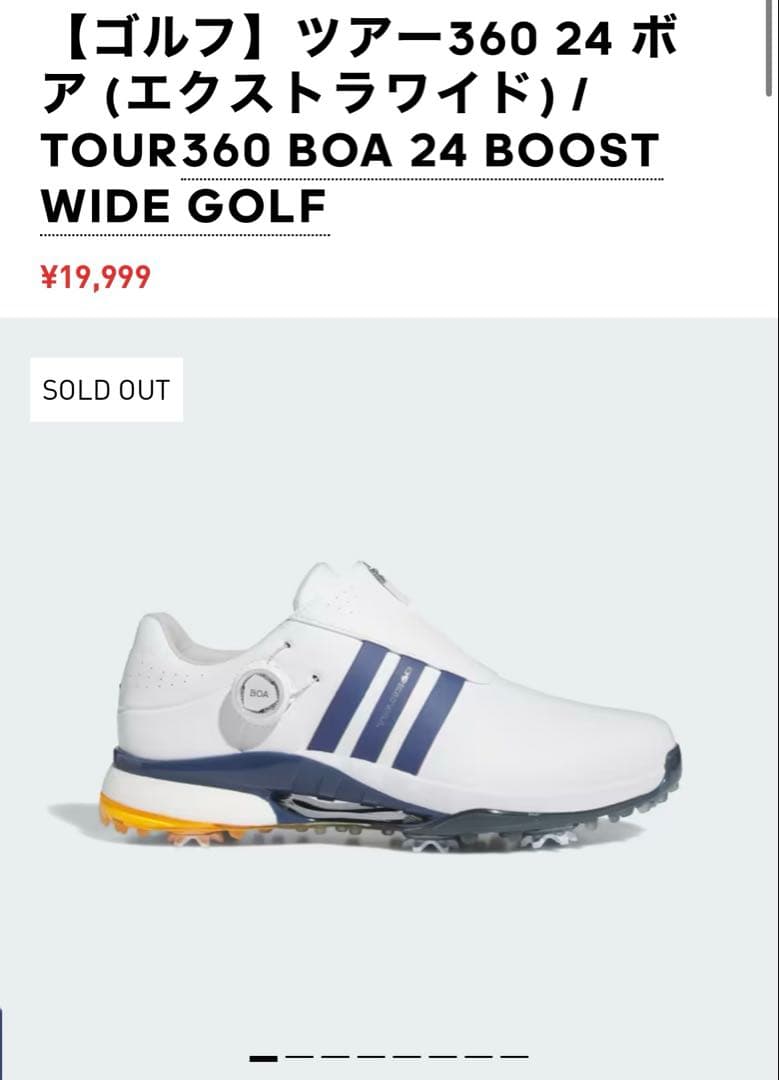Select the first active carousel indicator
The height and width of the screenshot is (1080, 779).
click(x=263, y=1058)
